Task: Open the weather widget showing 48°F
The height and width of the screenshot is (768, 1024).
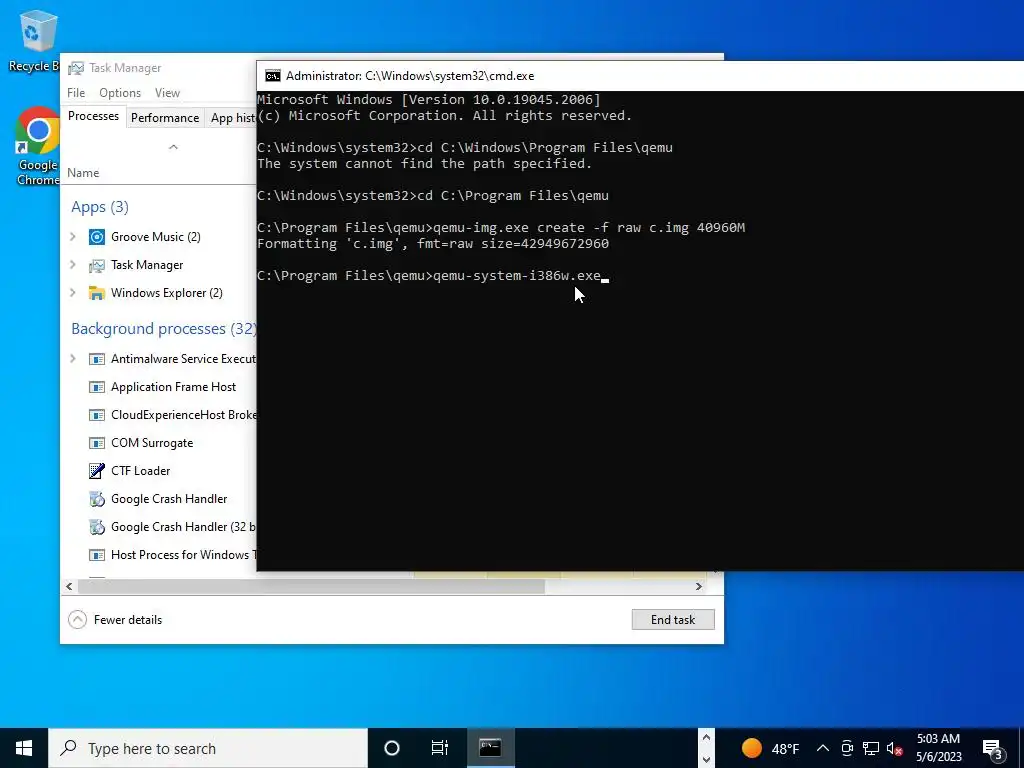Action: [x=770, y=748]
